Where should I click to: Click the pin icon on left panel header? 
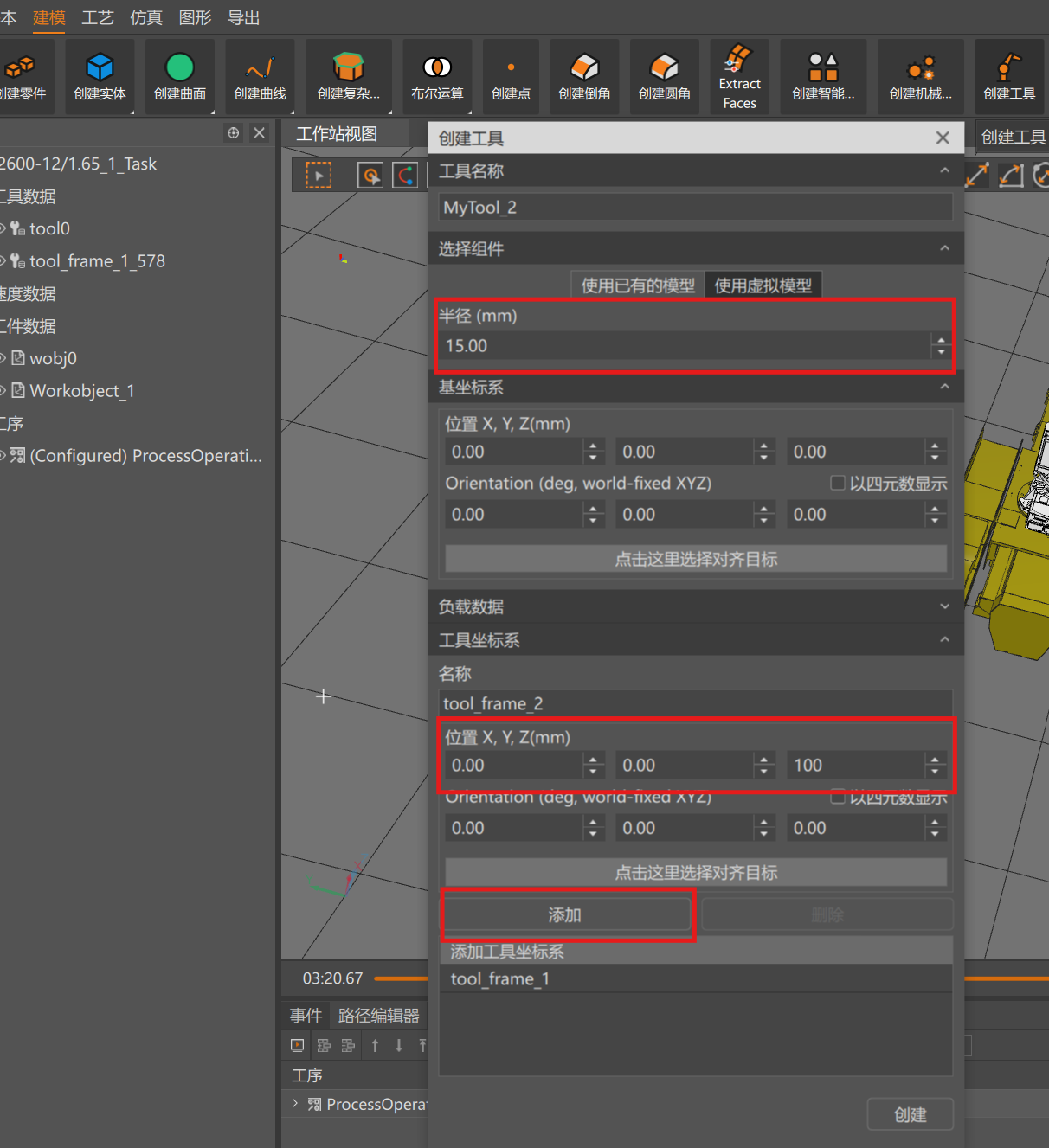click(233, 132)
